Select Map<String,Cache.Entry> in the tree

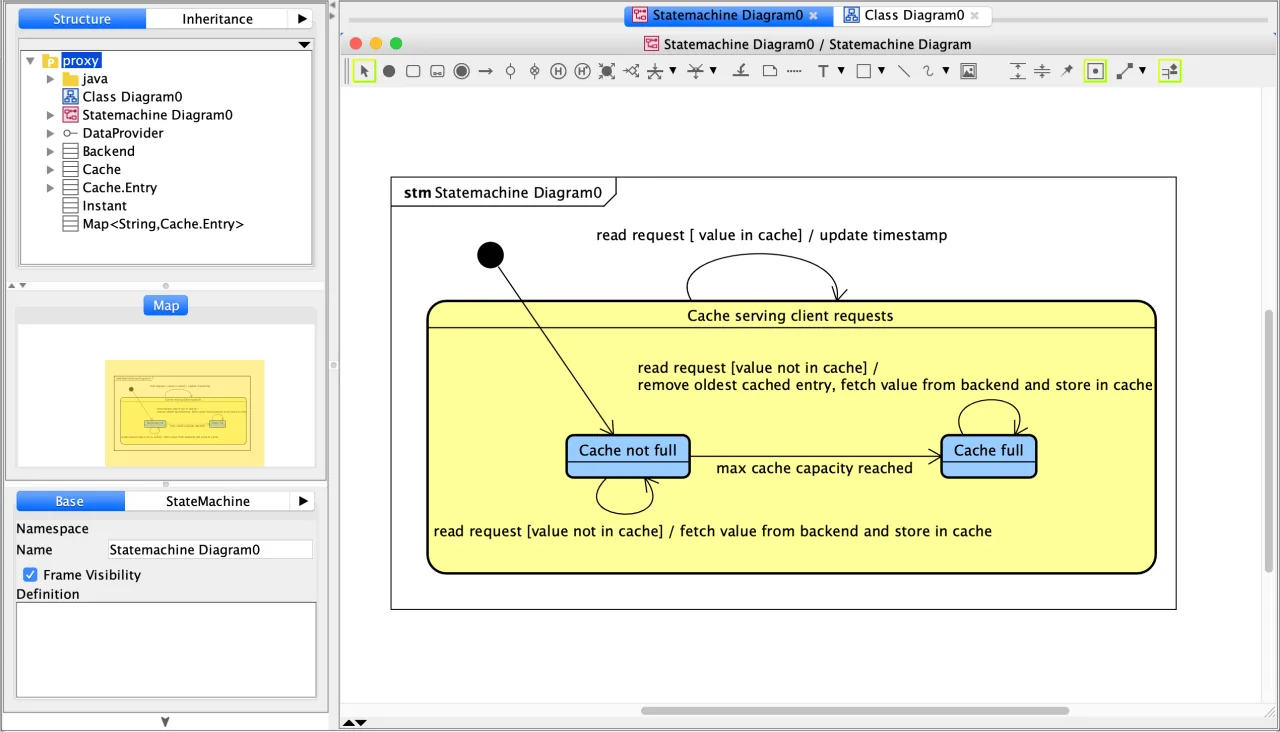[163, 224]
